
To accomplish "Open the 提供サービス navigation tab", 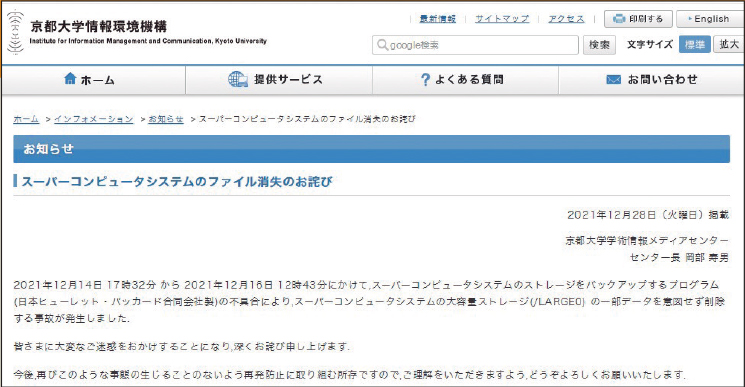I will click(x=279, y=79).
